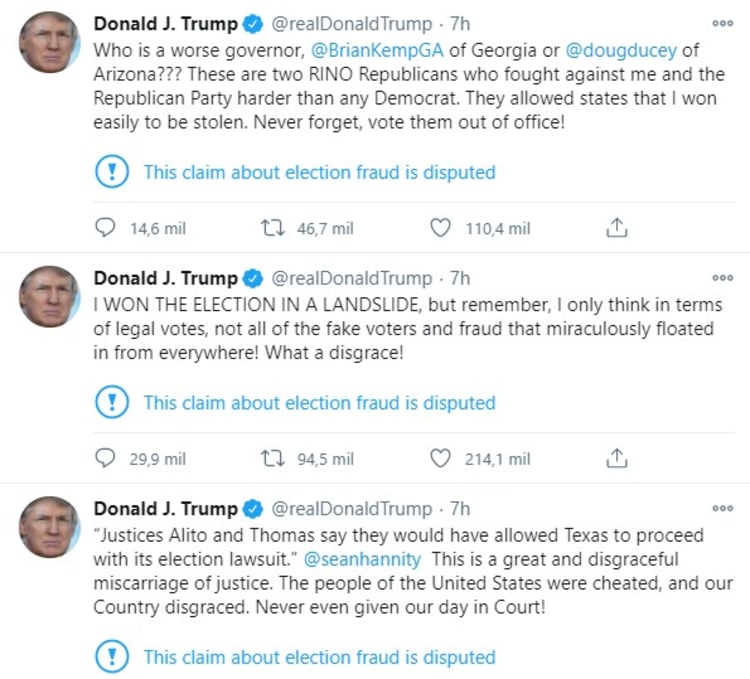
Task: Click the exclamation info icon on second tweet
Action: (x=112, y=403)
